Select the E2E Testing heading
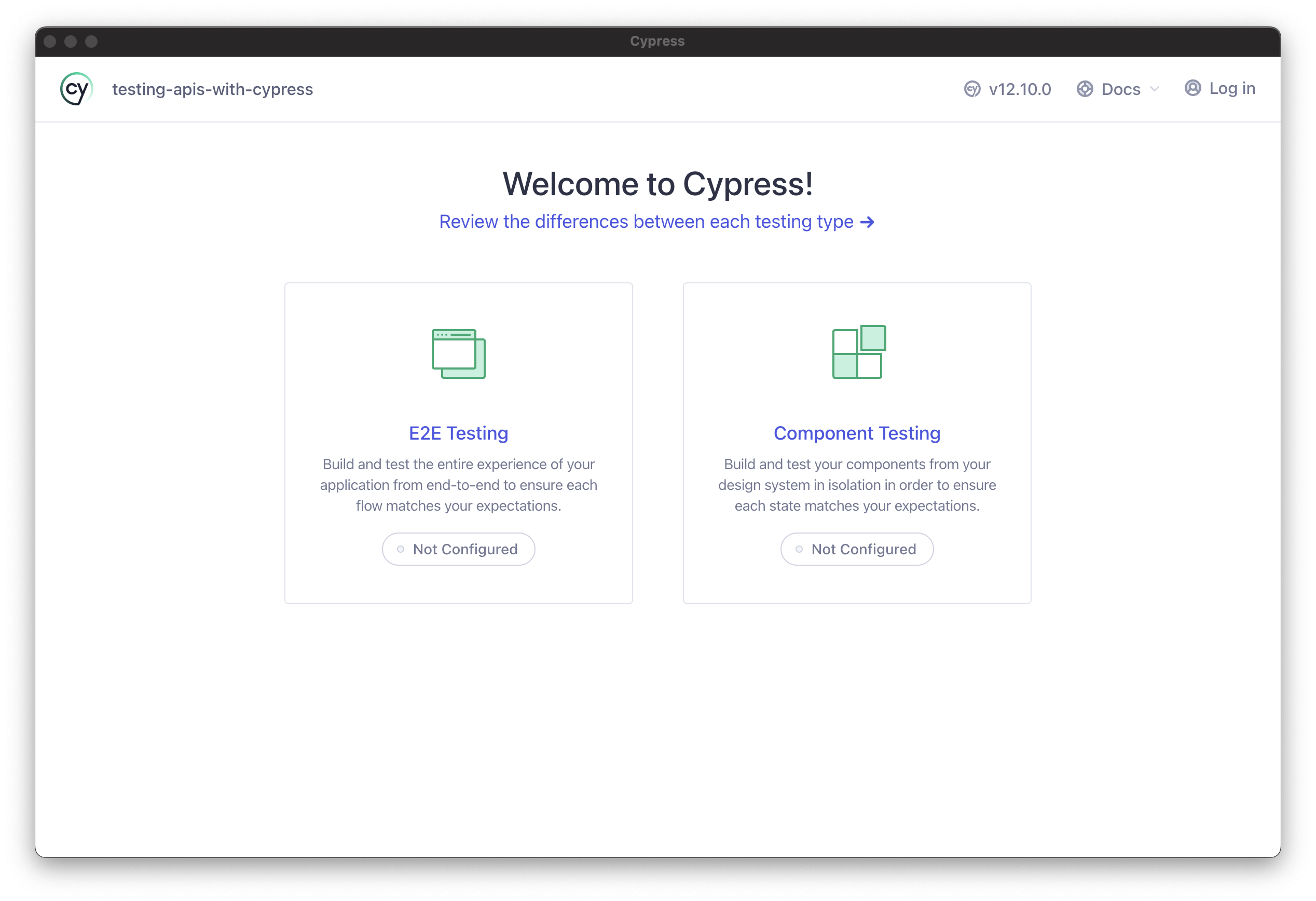Screen dimensions: 1316x901 (458, 433)
